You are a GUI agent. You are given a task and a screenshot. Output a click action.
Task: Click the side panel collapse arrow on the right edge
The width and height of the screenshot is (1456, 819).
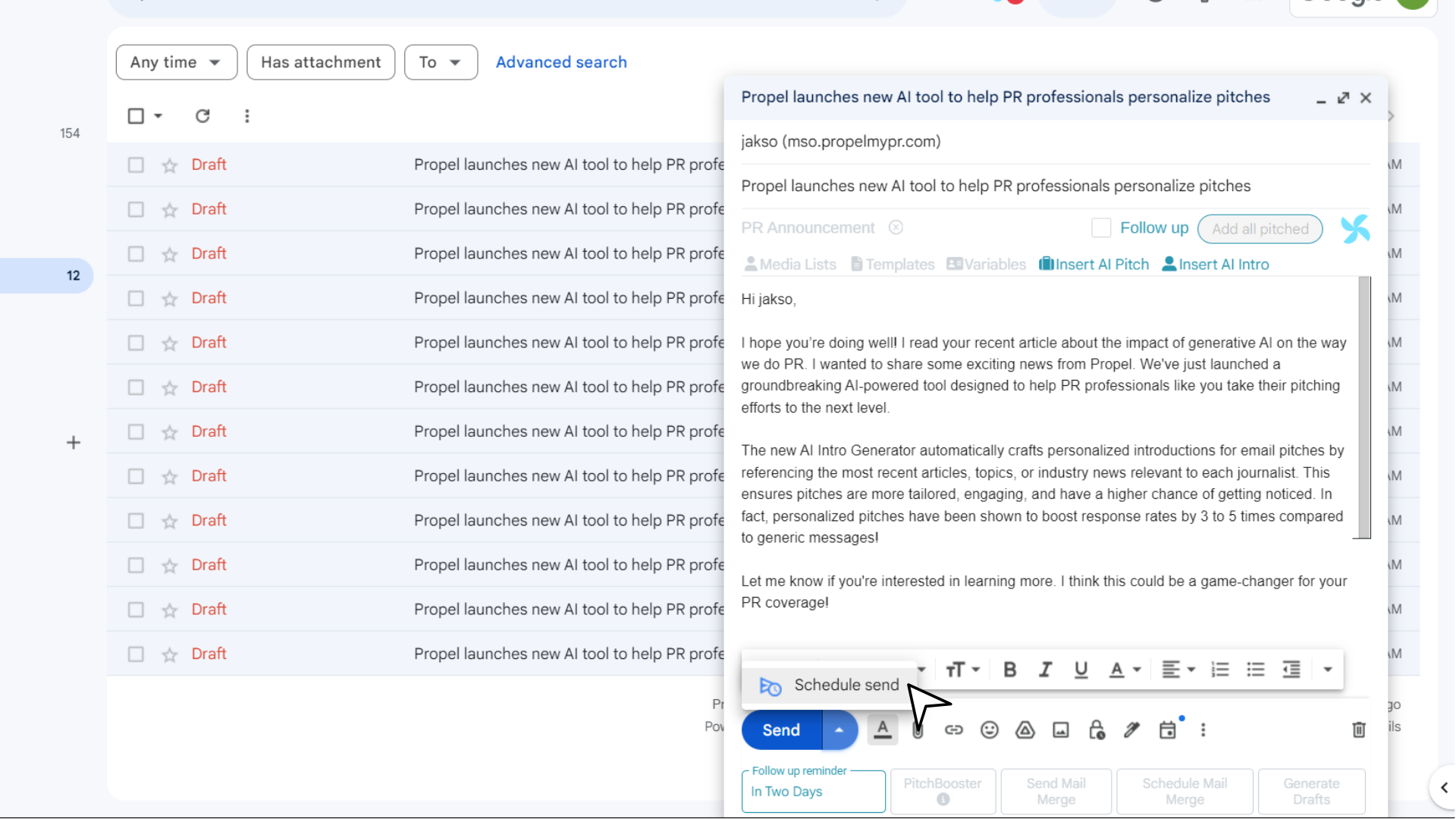click(1444, 787)
